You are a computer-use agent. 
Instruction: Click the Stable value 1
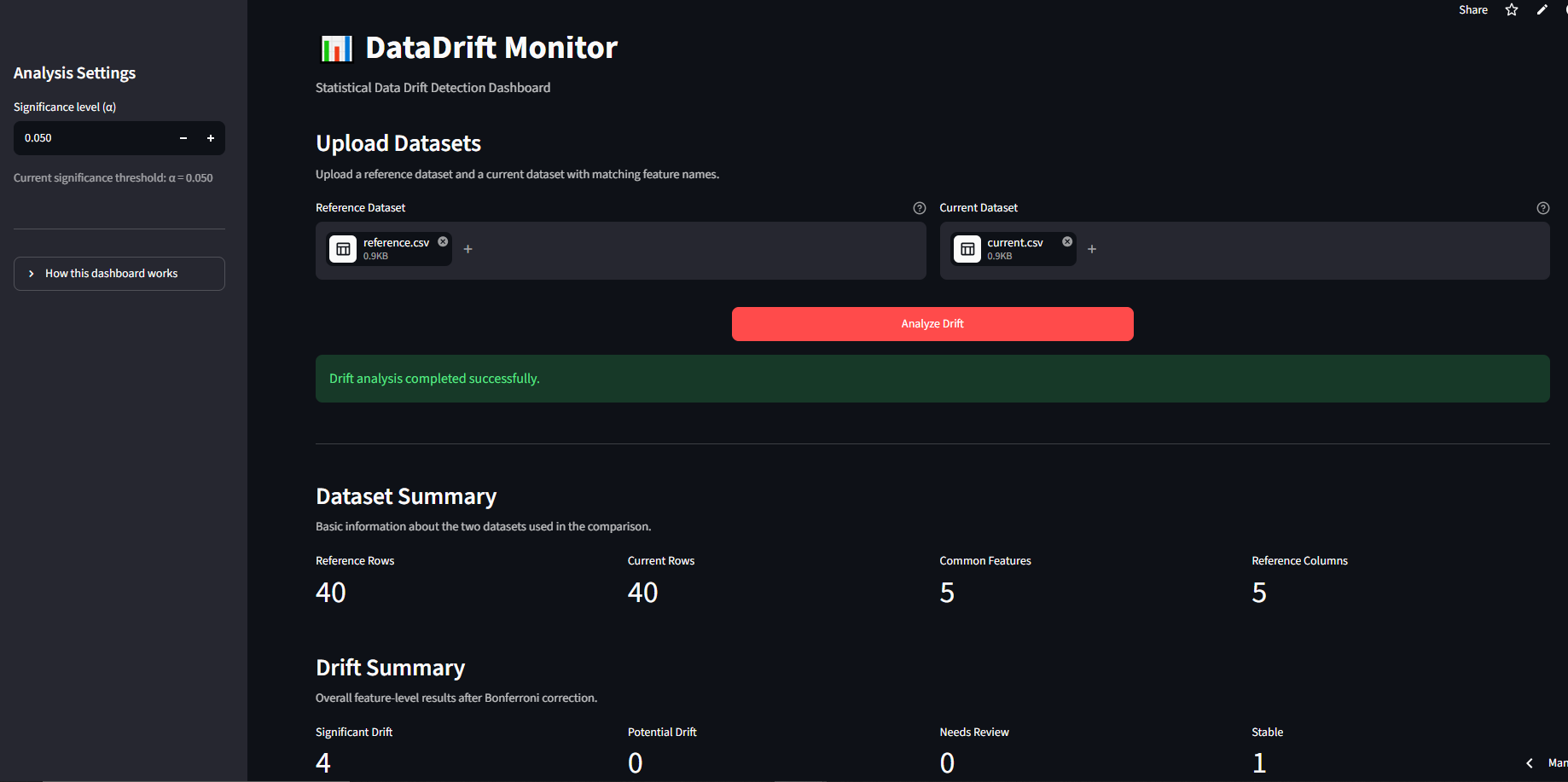pos(1259,763)
